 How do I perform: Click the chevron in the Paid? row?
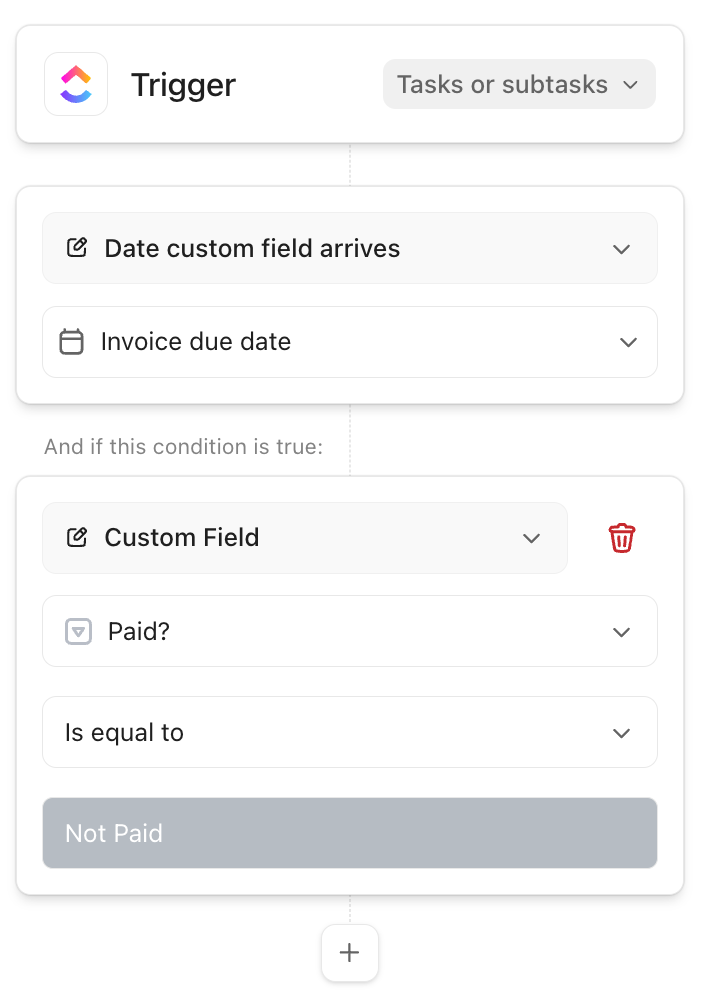[x=622, y=632]
